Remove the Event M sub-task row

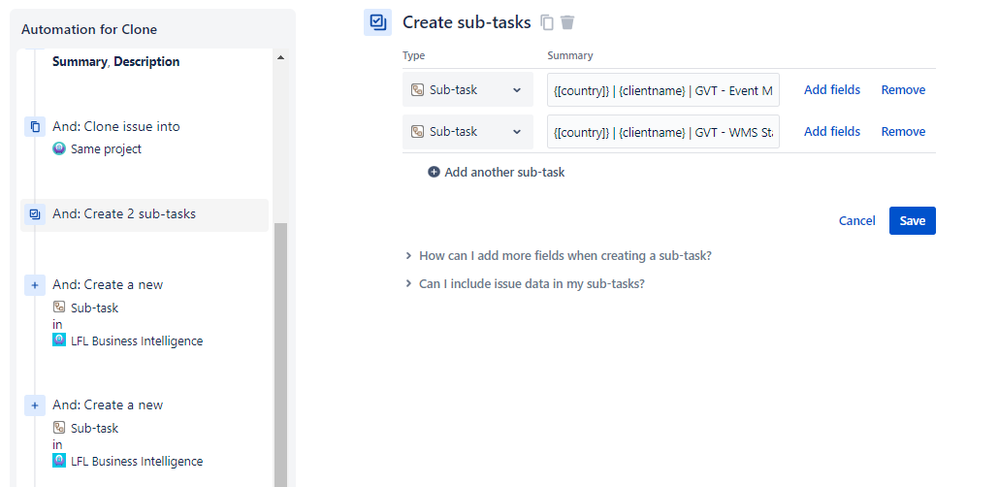[x=903, y=90]
